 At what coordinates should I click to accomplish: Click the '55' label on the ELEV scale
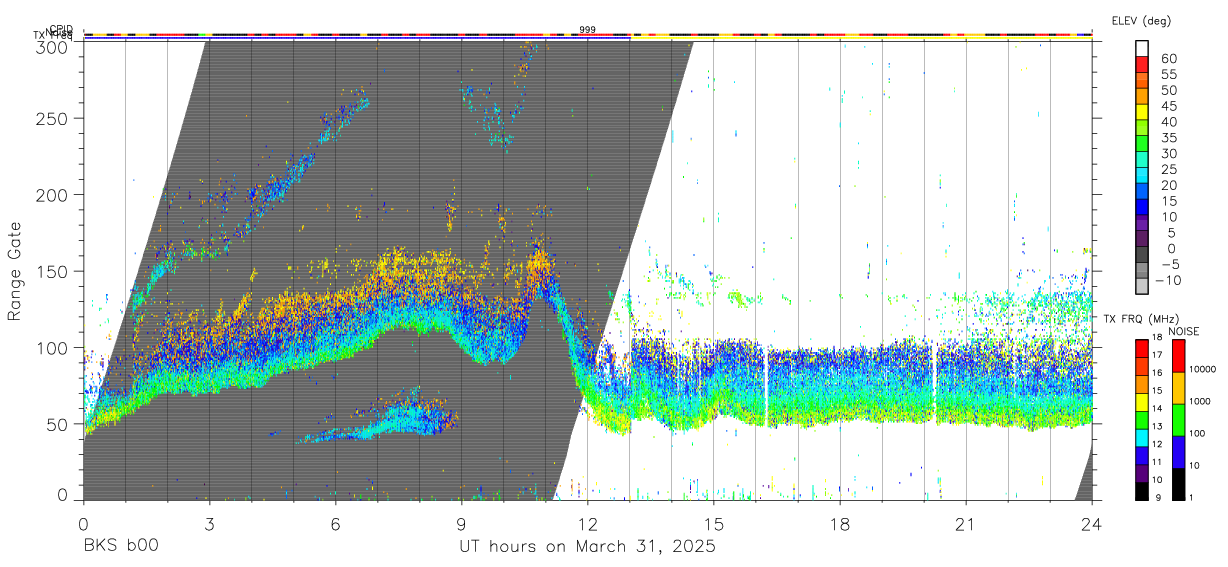point(1169,74)
